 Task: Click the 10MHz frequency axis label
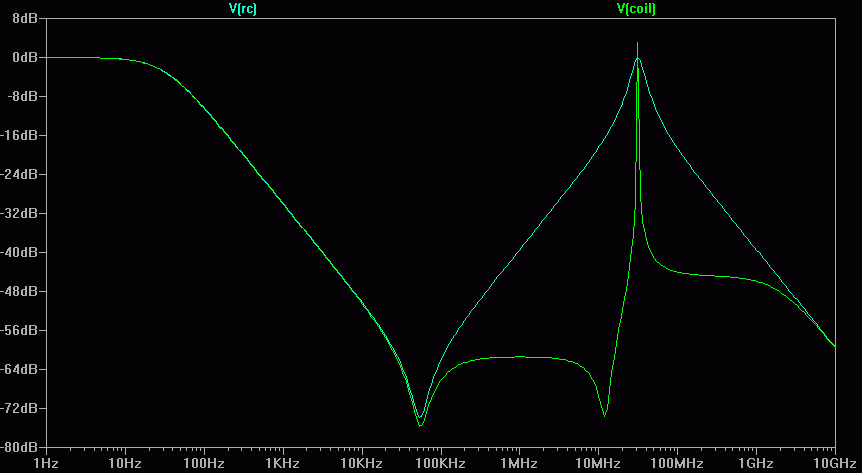(598, 464)
